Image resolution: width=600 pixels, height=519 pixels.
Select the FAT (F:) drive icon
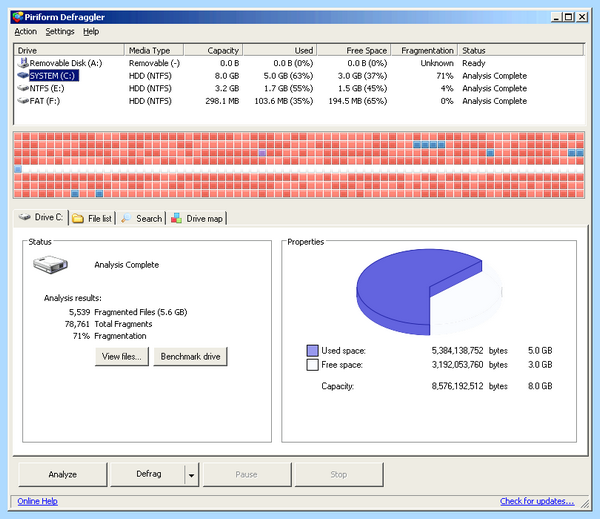pos(23,101)
